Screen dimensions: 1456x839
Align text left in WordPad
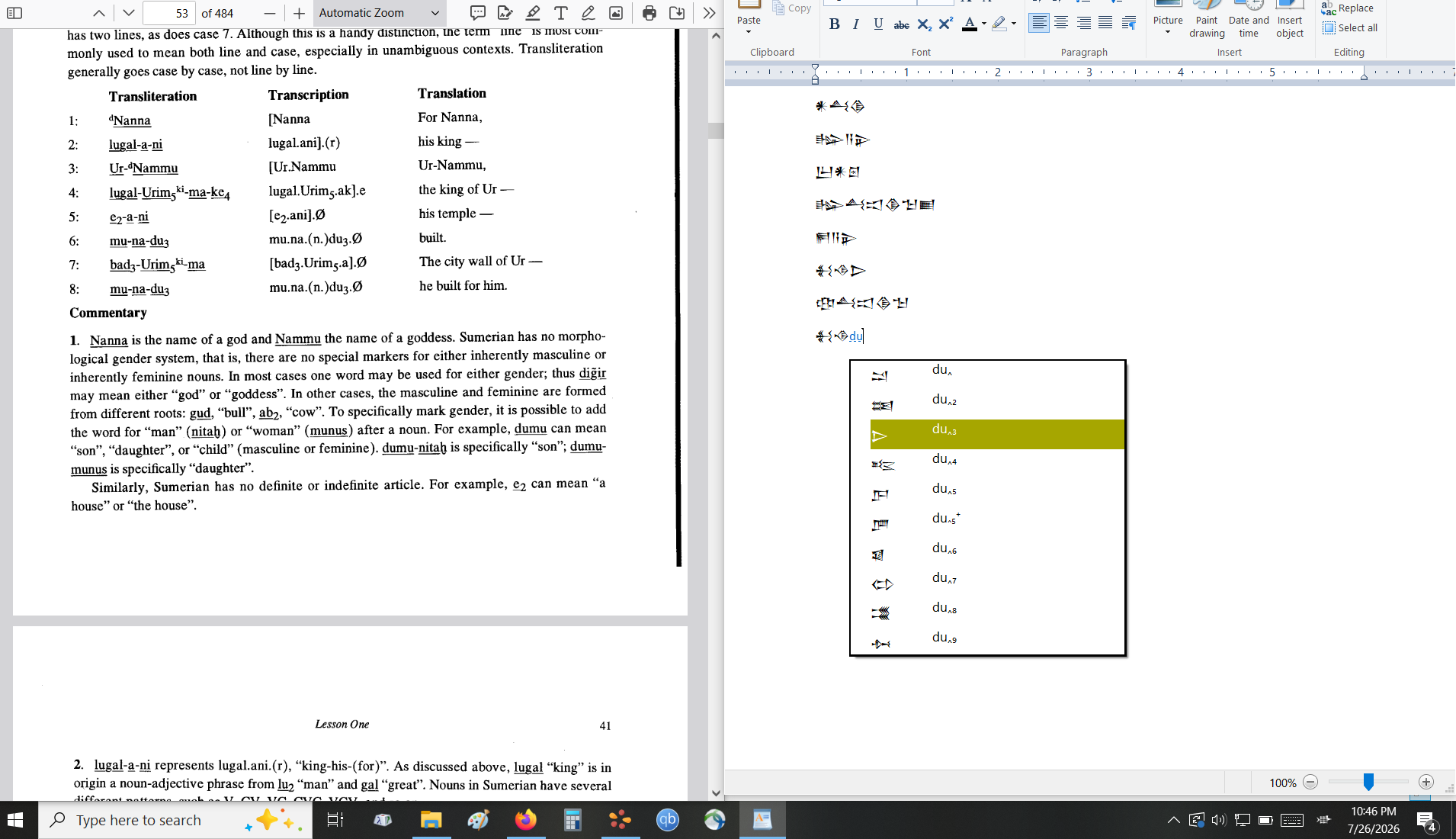point(1039,24)
